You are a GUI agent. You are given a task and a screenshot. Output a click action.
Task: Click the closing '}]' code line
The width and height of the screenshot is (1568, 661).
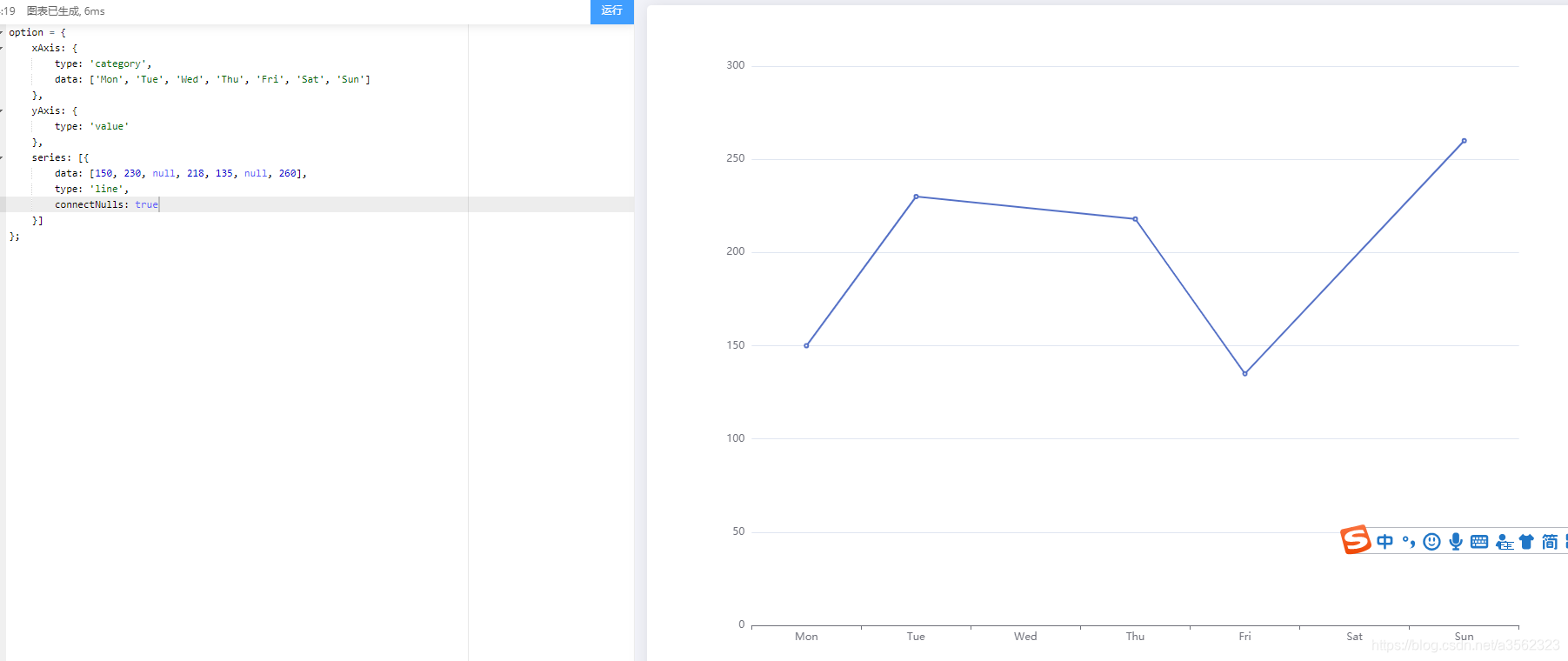37,220
